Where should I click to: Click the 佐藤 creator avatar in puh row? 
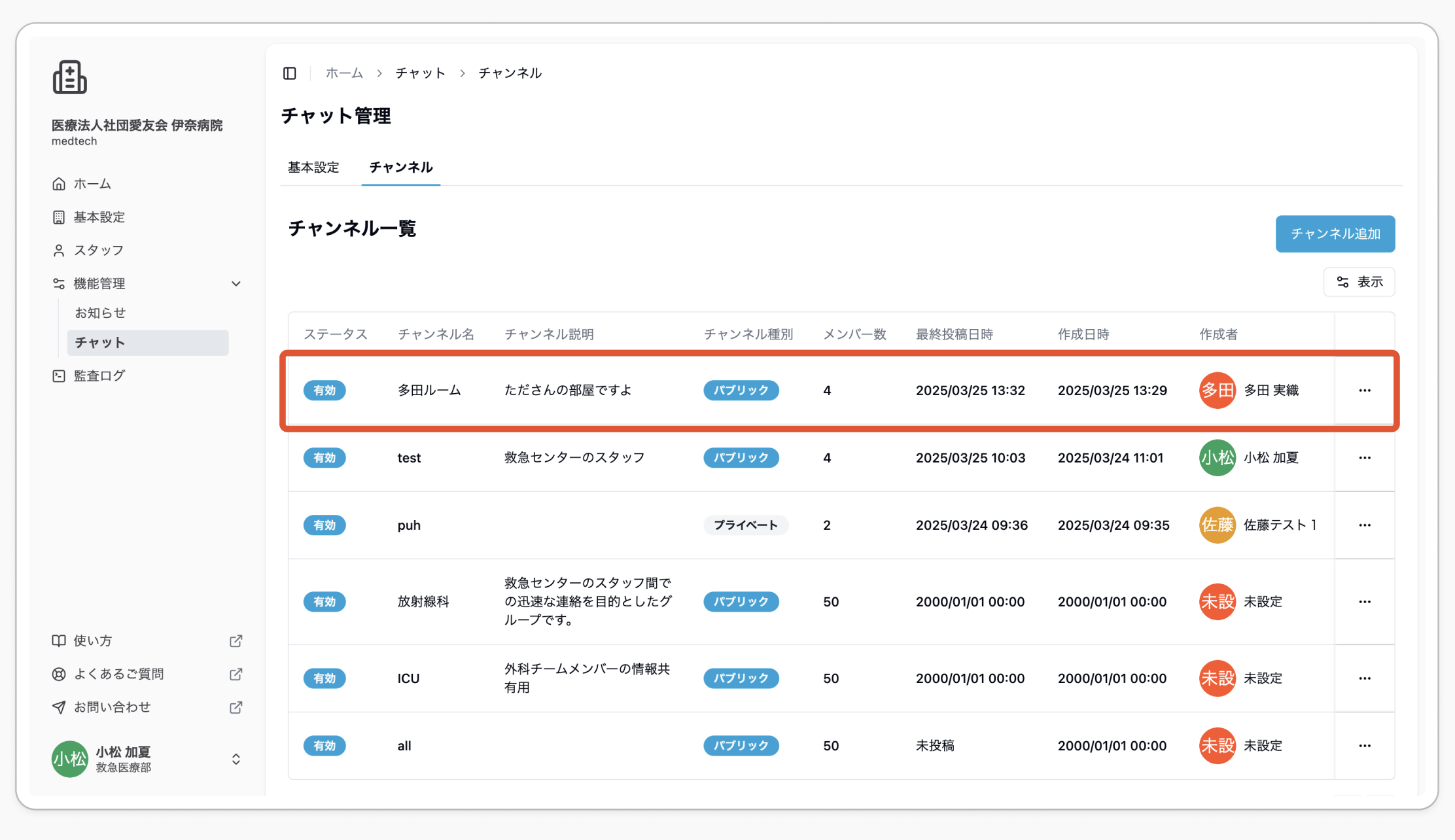coord(1218,525)
